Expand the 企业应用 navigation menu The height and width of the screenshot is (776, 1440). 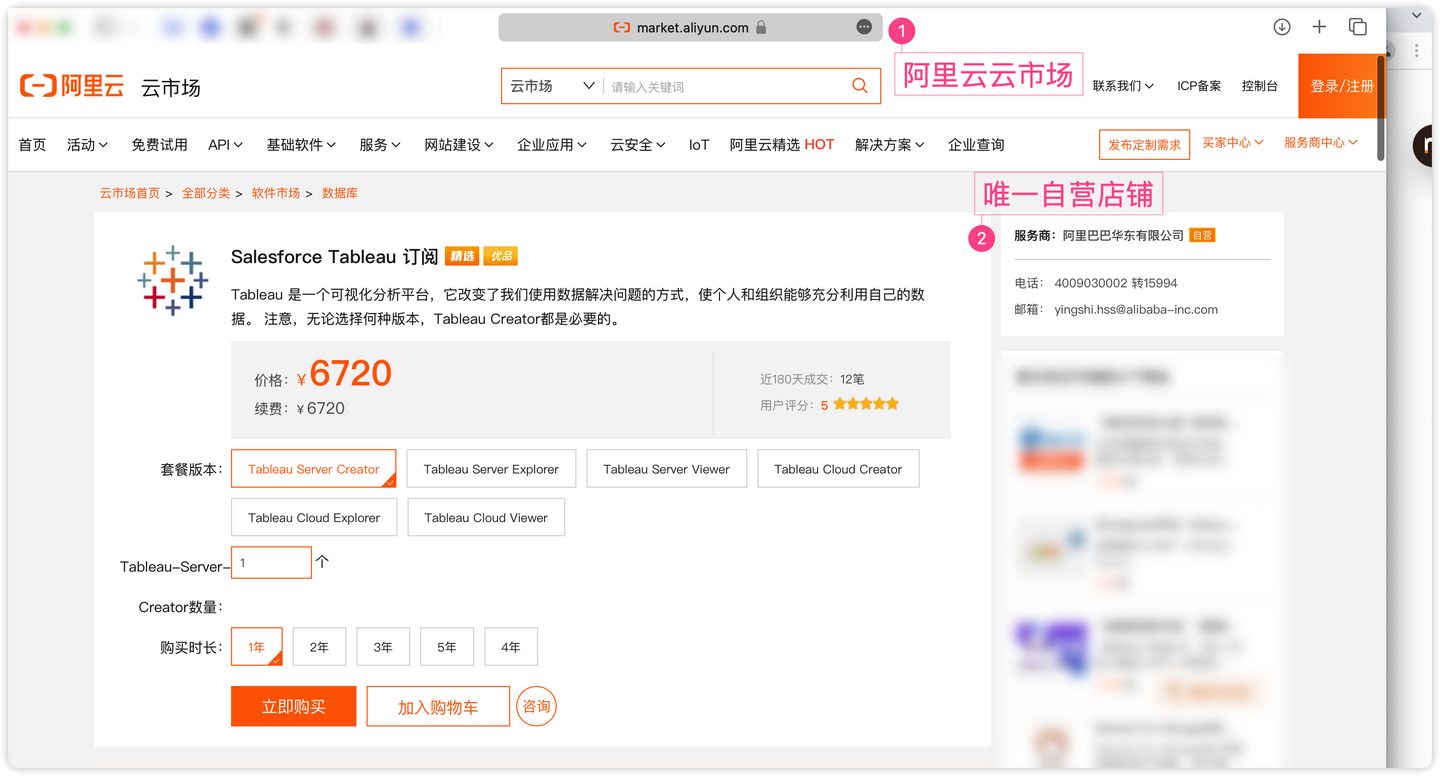coord(552,145)
